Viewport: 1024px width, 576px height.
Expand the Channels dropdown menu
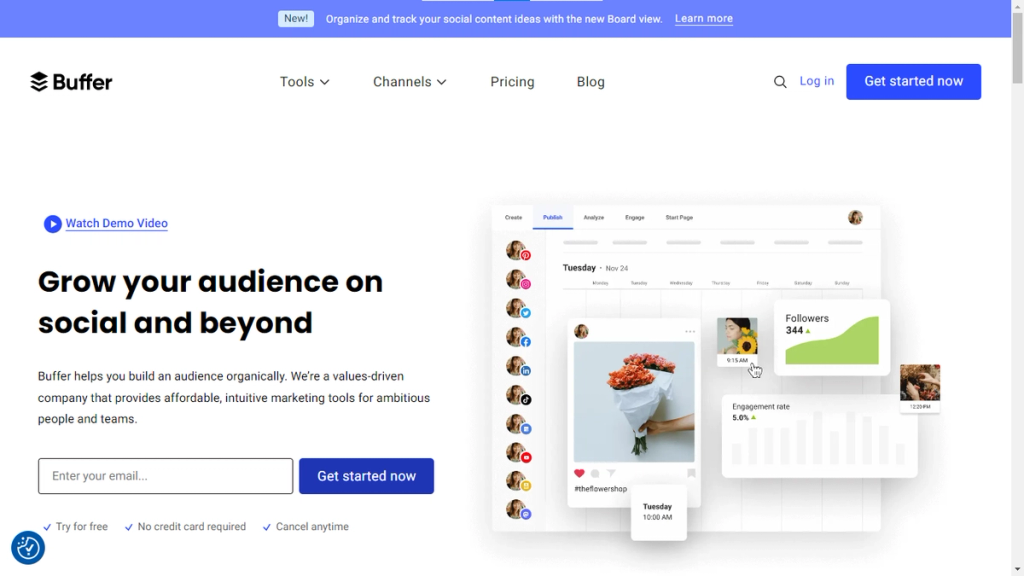point(409,82)
